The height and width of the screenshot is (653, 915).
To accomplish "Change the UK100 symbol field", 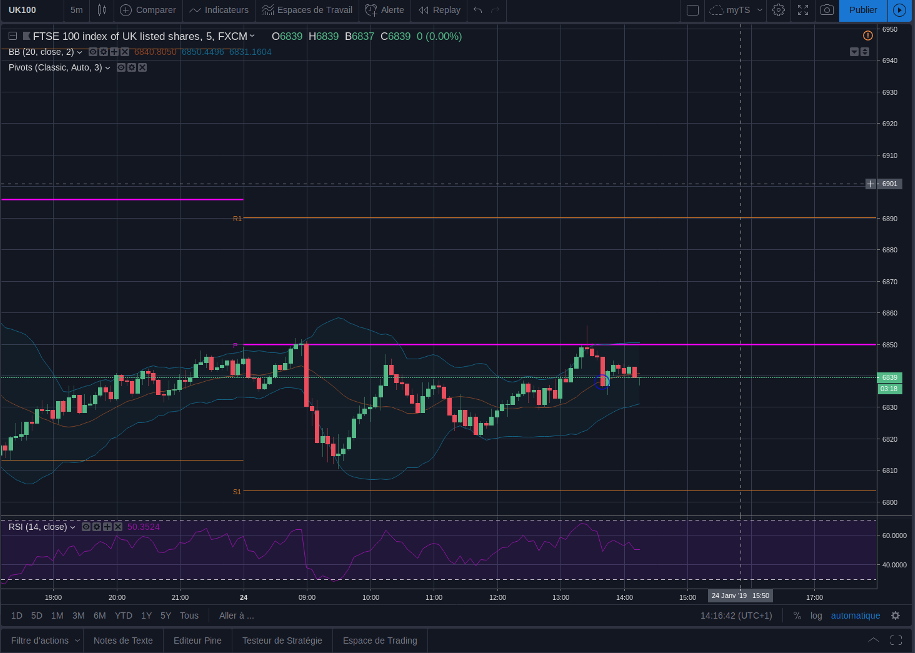I will click(x=22, y=10).
